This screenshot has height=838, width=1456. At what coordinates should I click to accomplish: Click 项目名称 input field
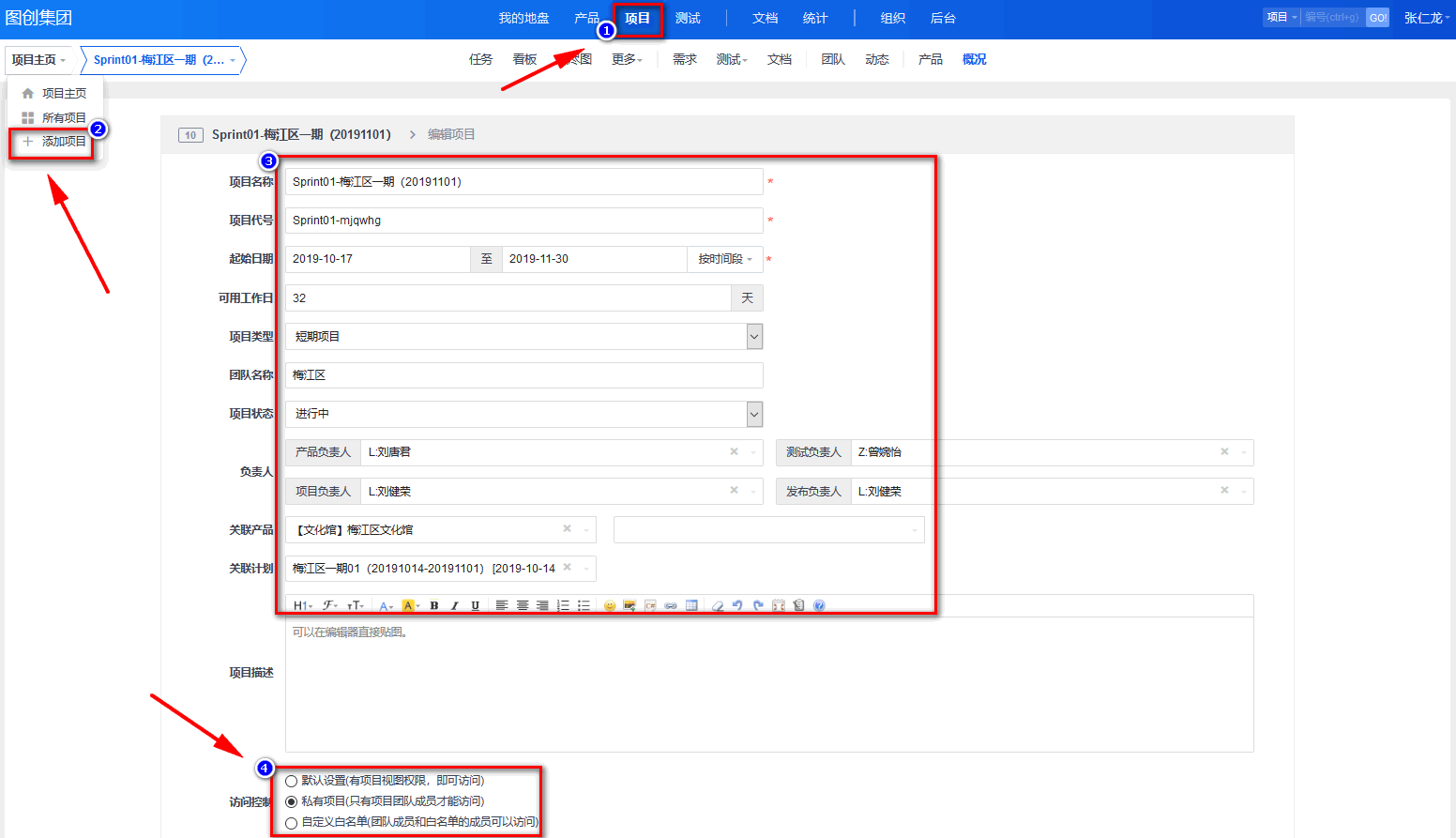524,182
